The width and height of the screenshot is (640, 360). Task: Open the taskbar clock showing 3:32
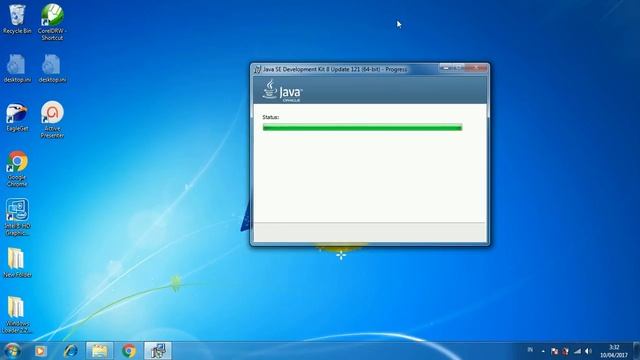point(614,351)
